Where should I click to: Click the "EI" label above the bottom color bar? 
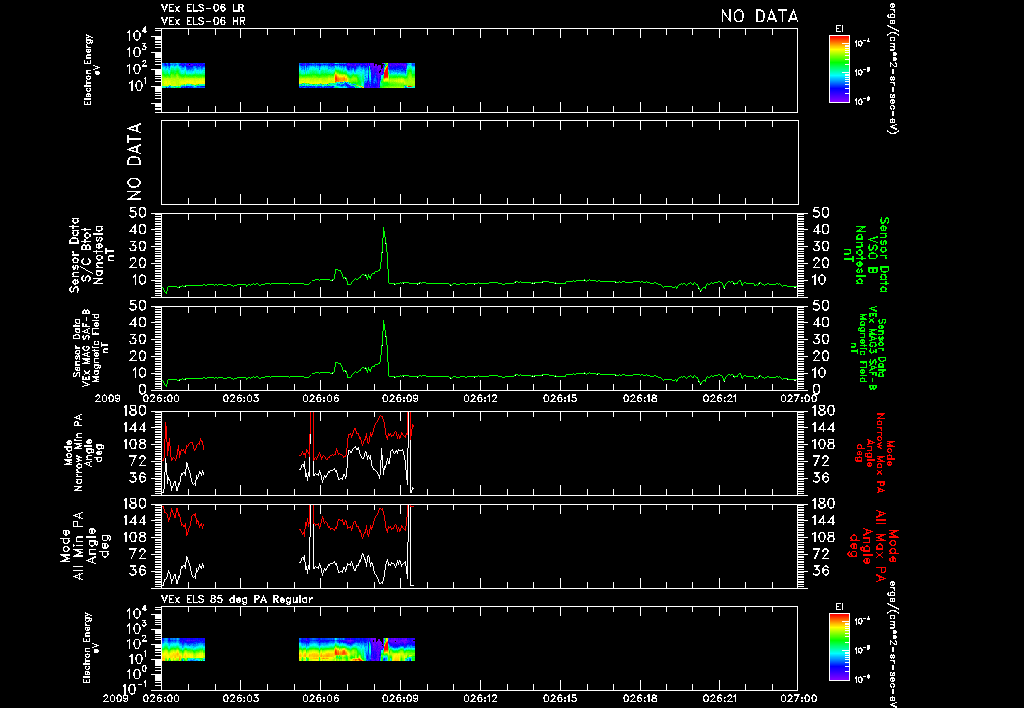839,607
